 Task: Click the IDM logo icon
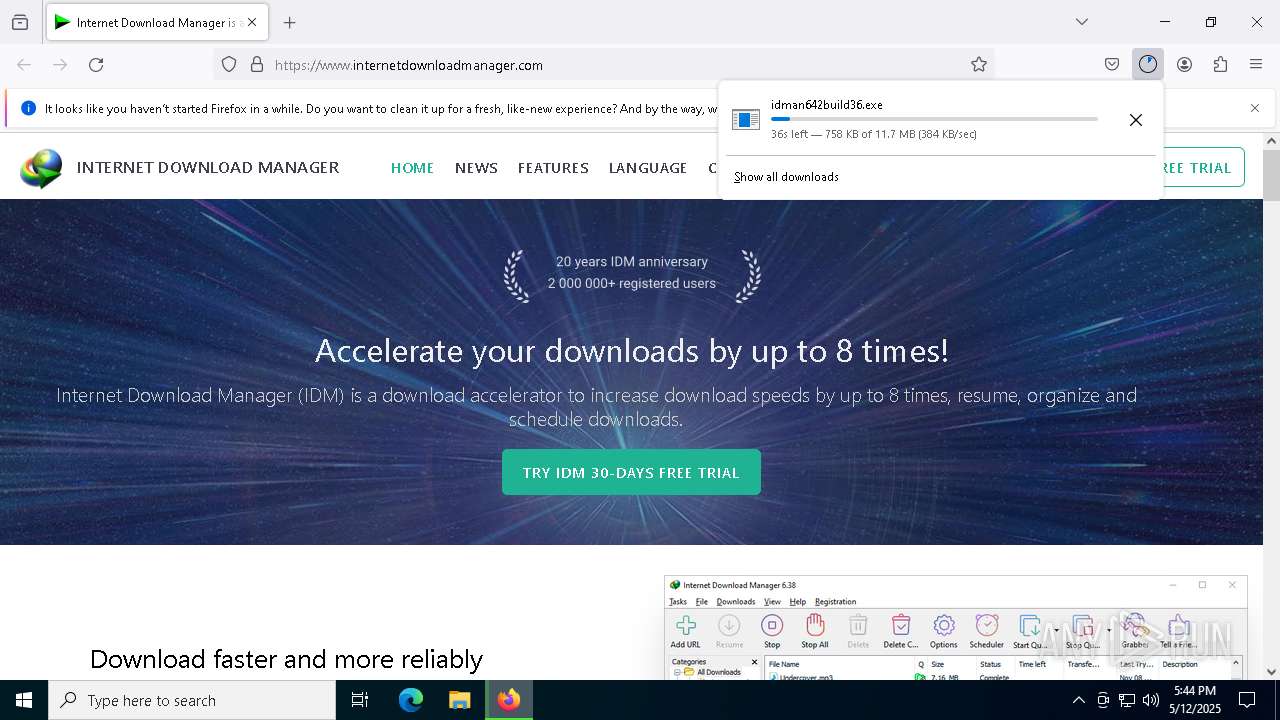point(41,168)
